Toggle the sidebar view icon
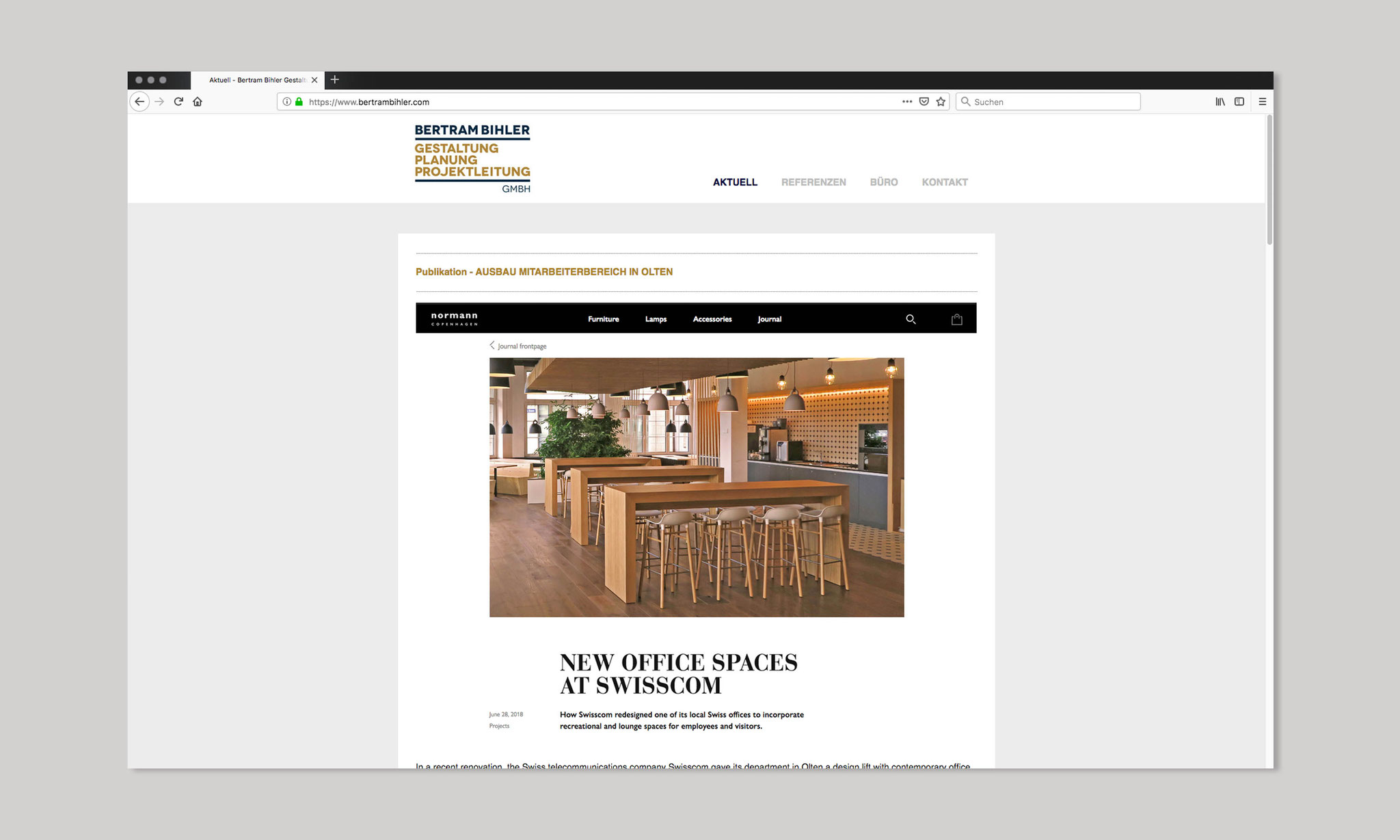Viewport: 1400px width, 840px height. [1239, 102]
